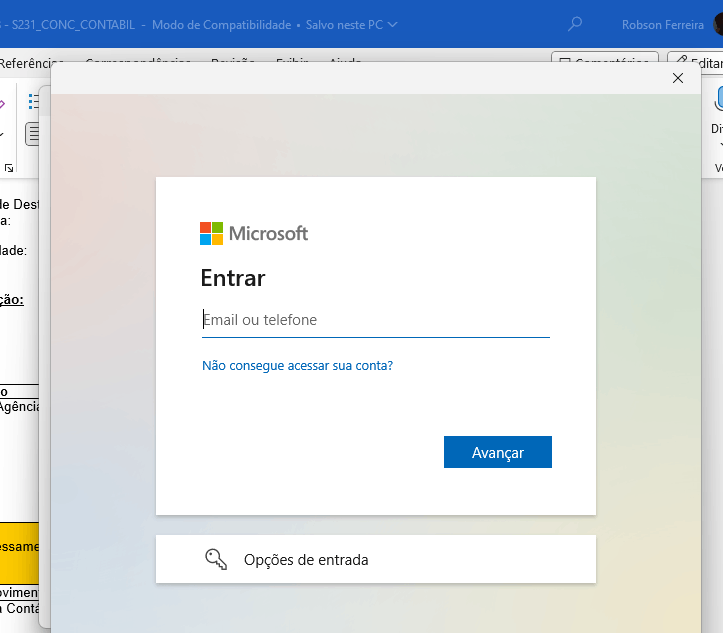The height and width of the screenshot is (633, 723).
Task: Click the Email ou telefone input field
Action: [x=376, y=320]
